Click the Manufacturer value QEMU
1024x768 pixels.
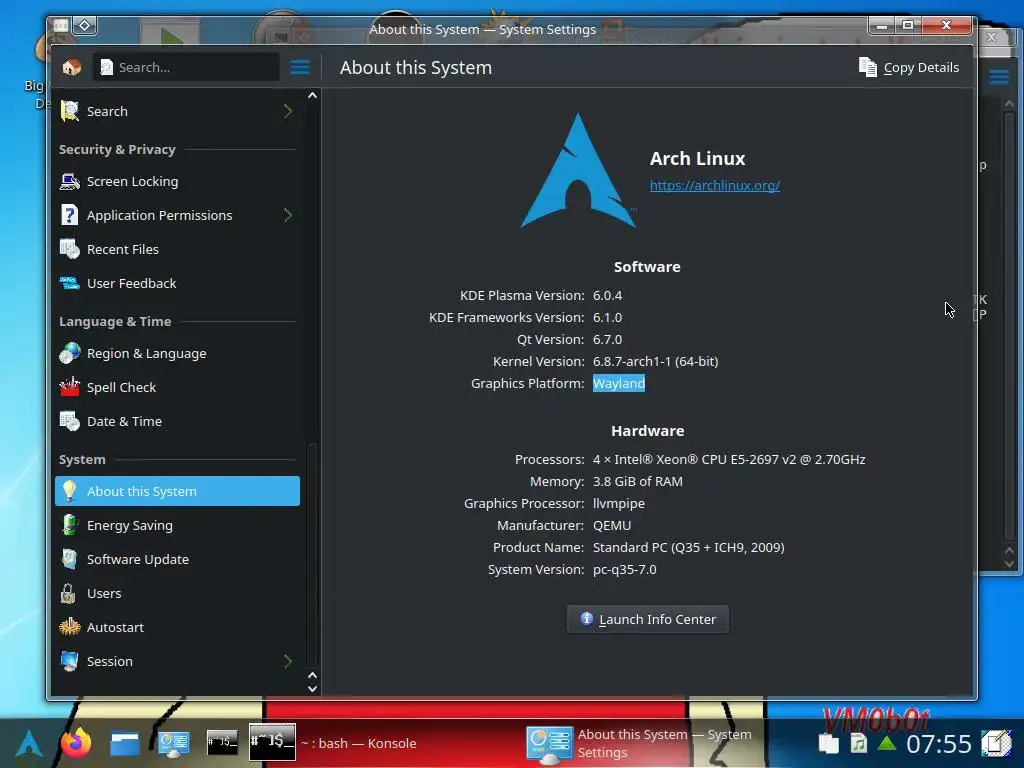(x=612, y=525)
